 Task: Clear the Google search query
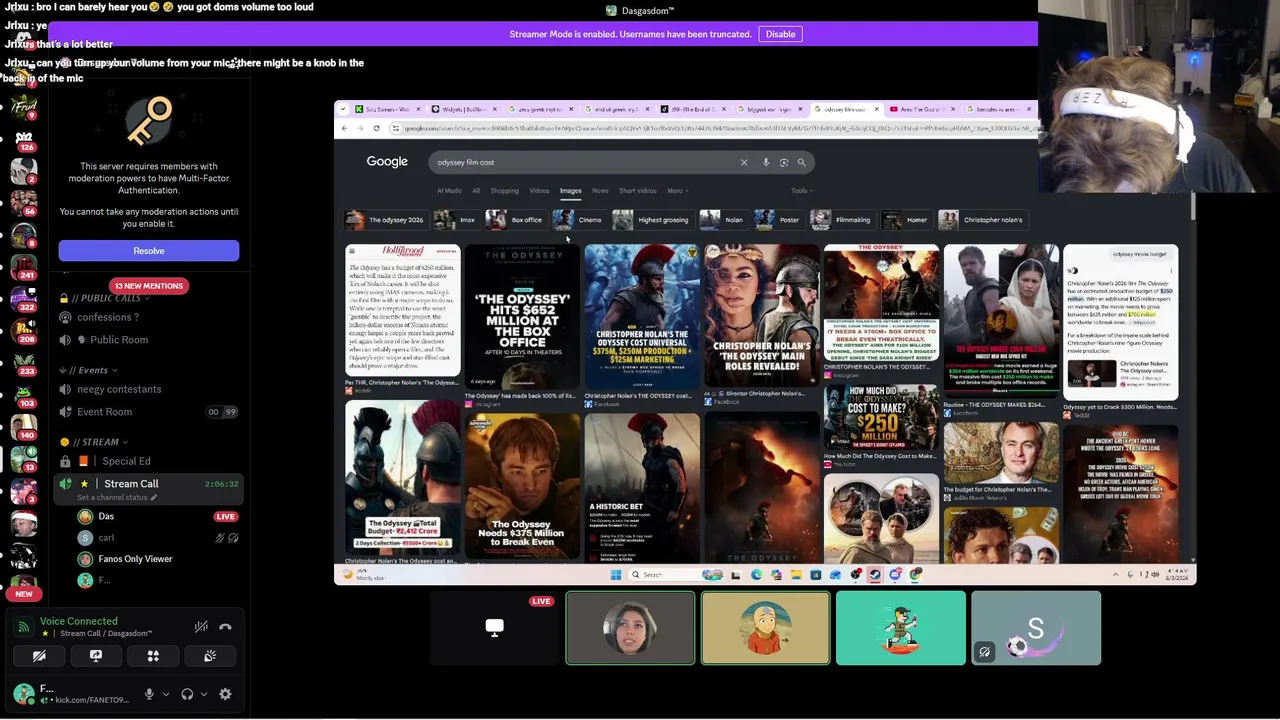click(744, 162)
